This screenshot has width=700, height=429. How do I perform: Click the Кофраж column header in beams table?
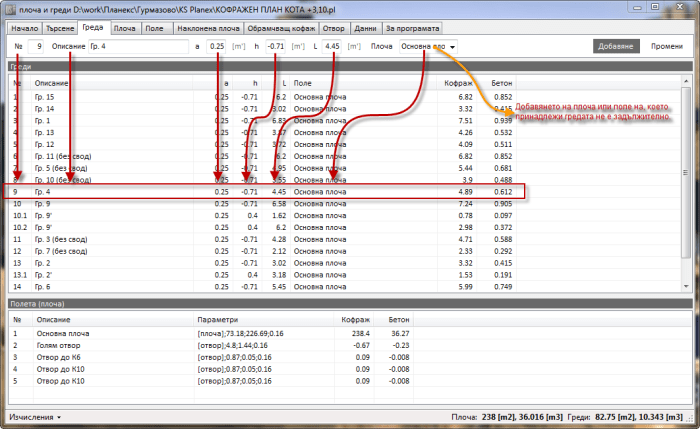(x=458, y=82)
